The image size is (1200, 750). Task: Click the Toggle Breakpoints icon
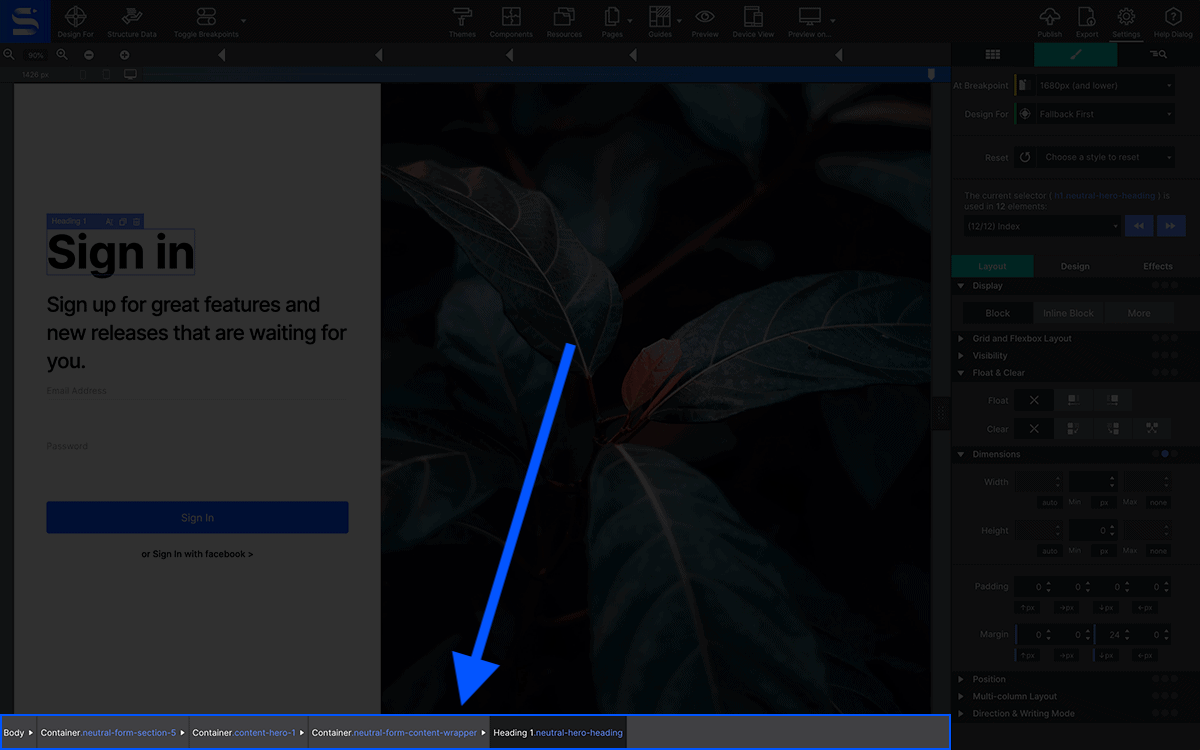[x=206, y=17]
